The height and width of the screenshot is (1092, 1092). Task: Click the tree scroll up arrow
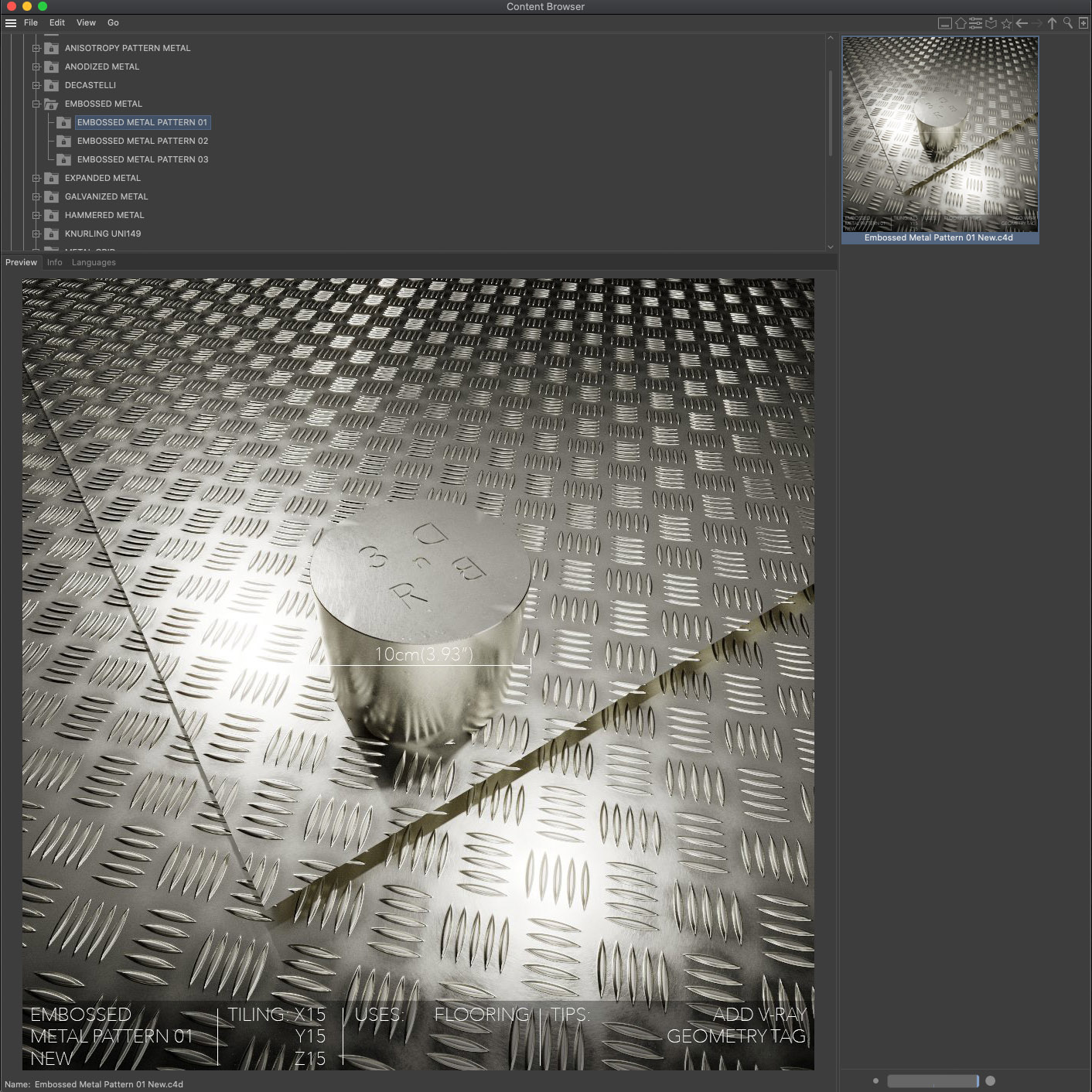(x=831, y=38)
